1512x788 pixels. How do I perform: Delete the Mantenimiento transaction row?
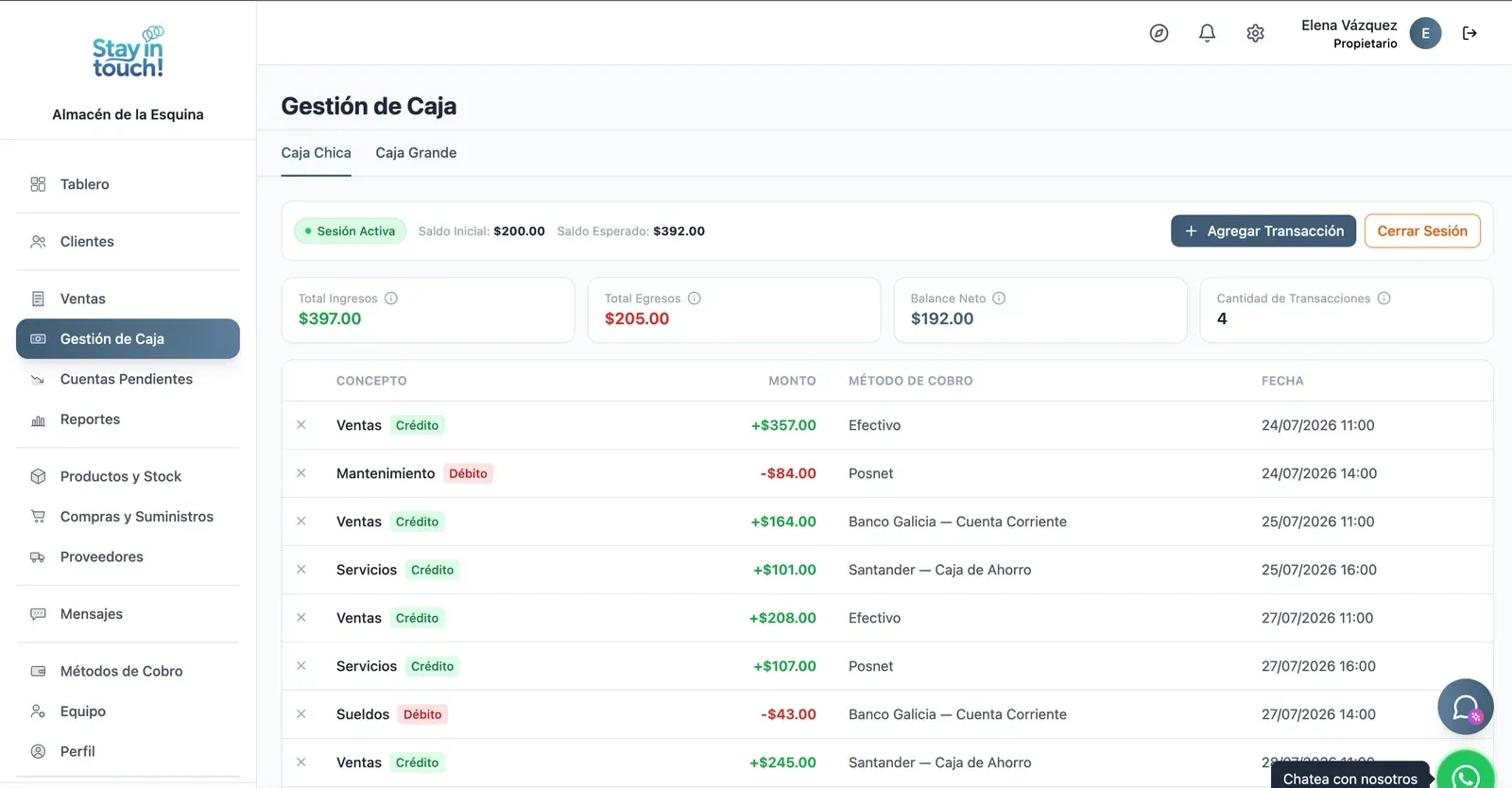[301, 473]
